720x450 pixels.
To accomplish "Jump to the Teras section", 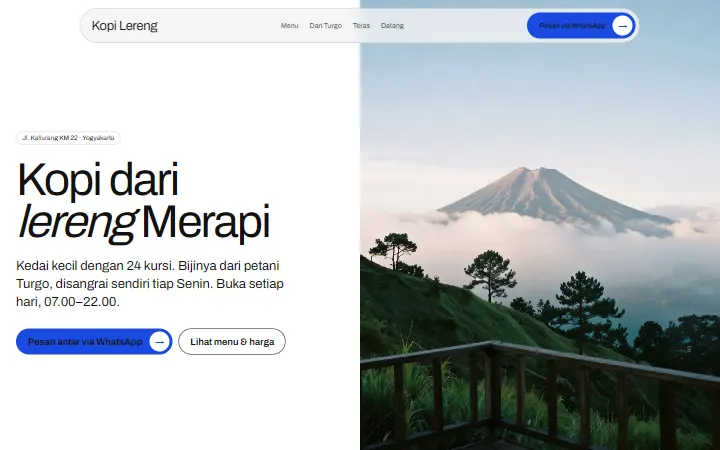I will click(361, 26).
